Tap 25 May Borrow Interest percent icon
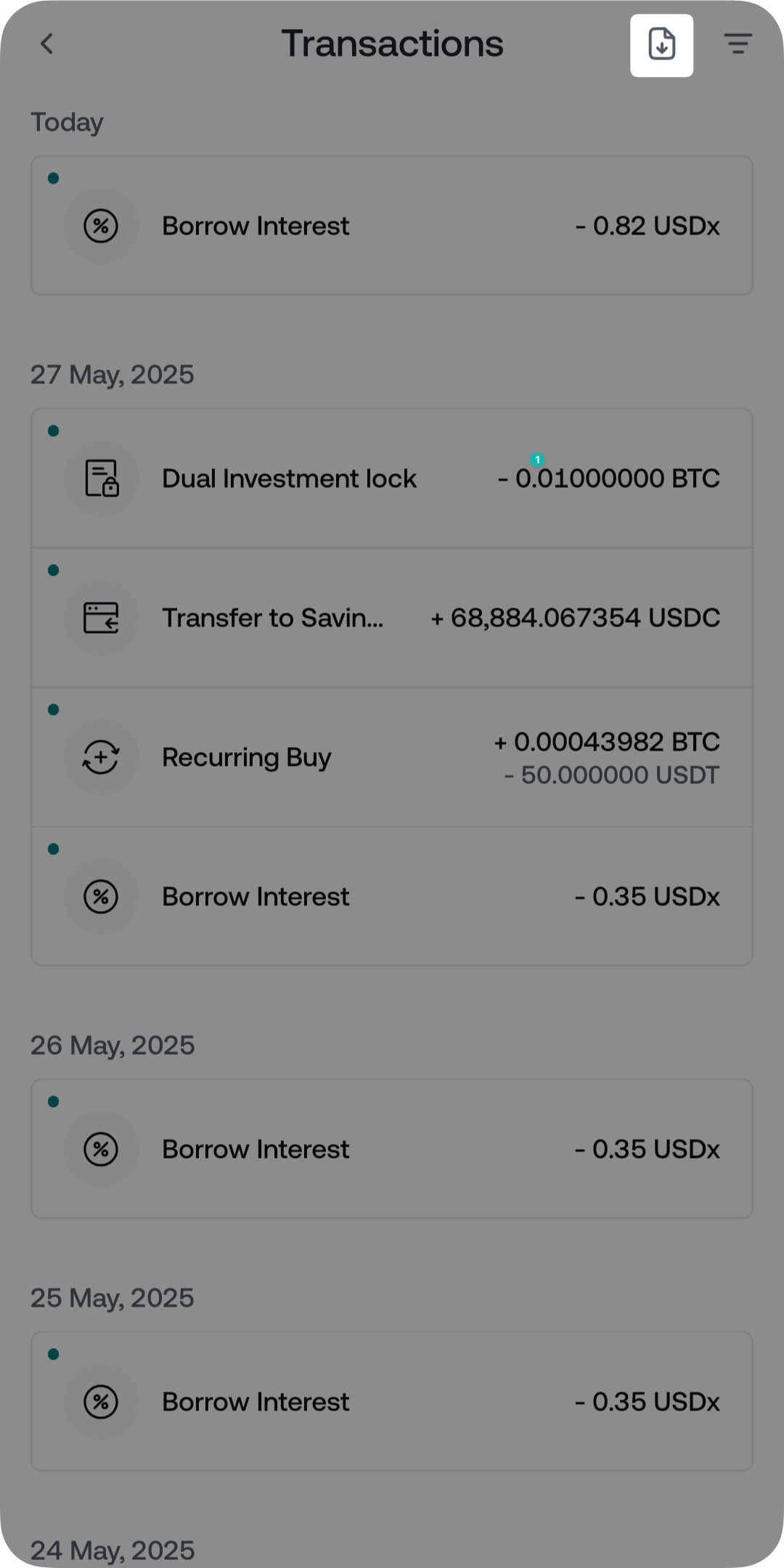This screenshot has width=784, height=1568. click(x=101, y=1402)
